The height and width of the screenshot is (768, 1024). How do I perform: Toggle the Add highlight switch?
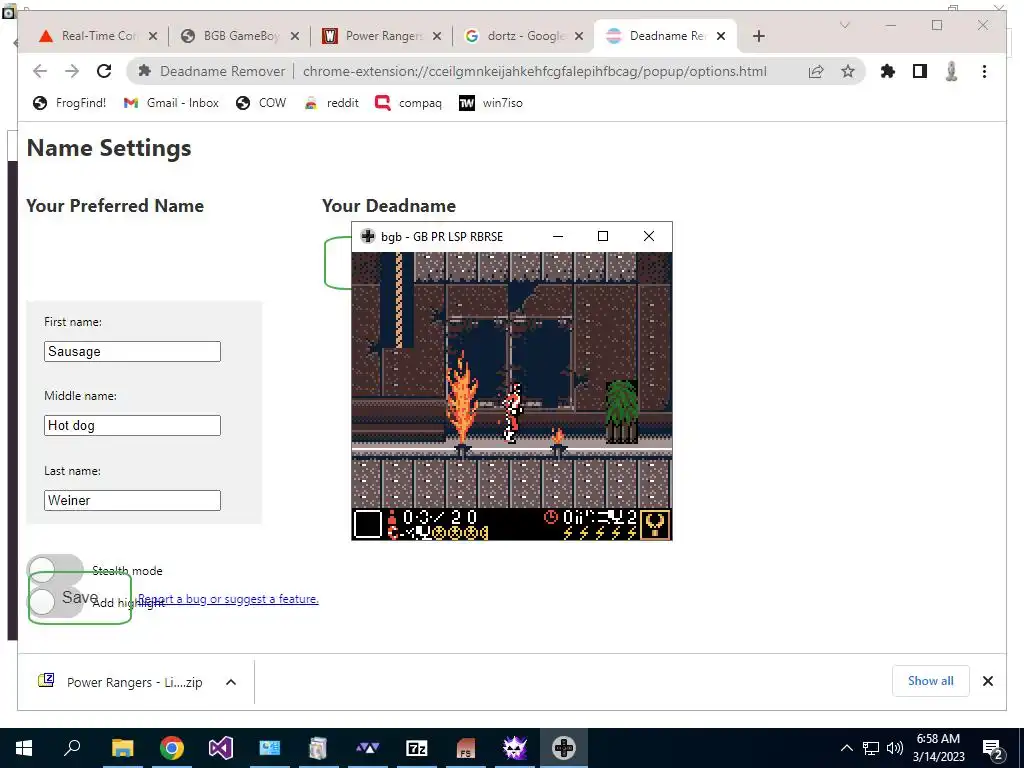point(55,601)
